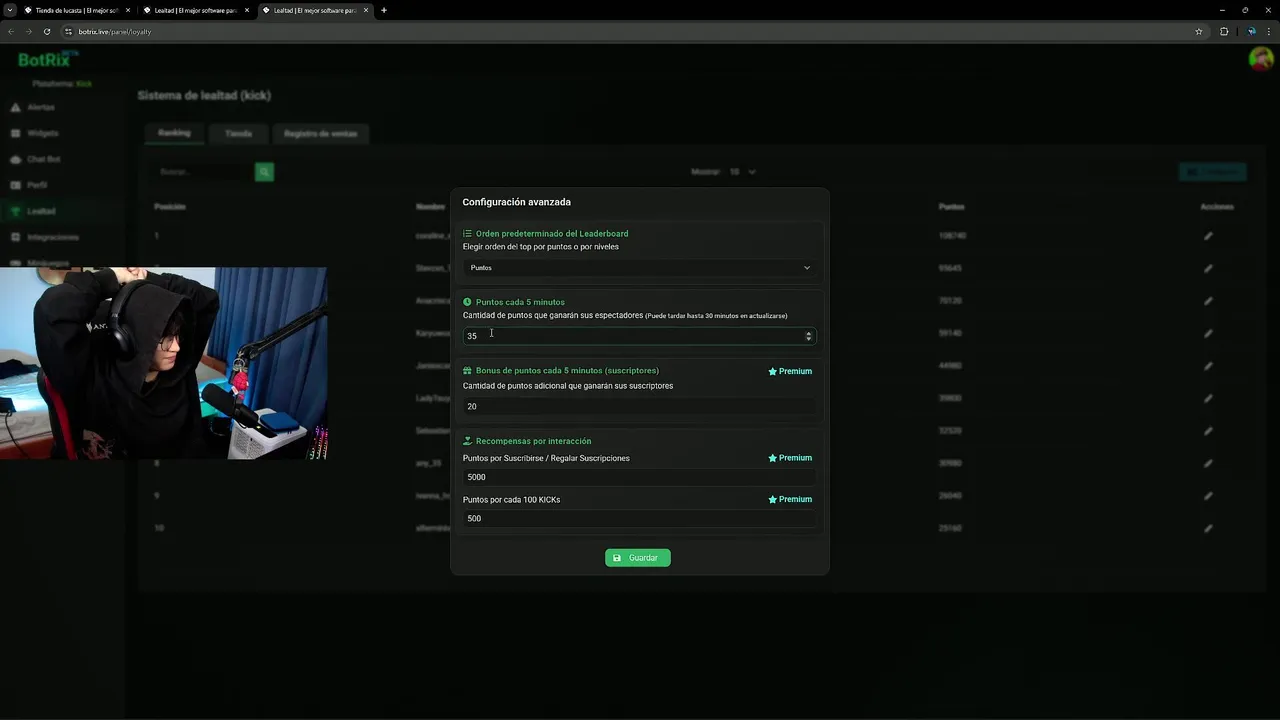This screenshot has height=720, width=1280.
Task: Click the stepper arrows on the 35 field
Action: (x=809, y=336)
